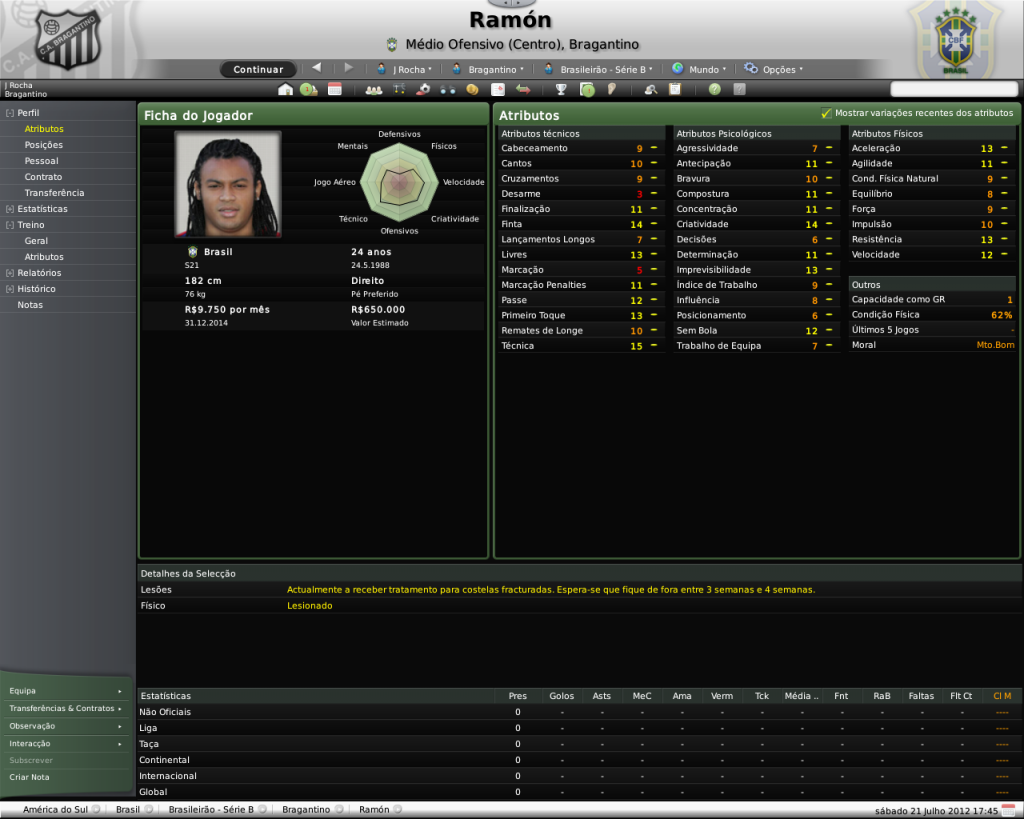Click the gold coin finances icon
The height and width of the screenshot is (819, 1024).
point(472,90)
